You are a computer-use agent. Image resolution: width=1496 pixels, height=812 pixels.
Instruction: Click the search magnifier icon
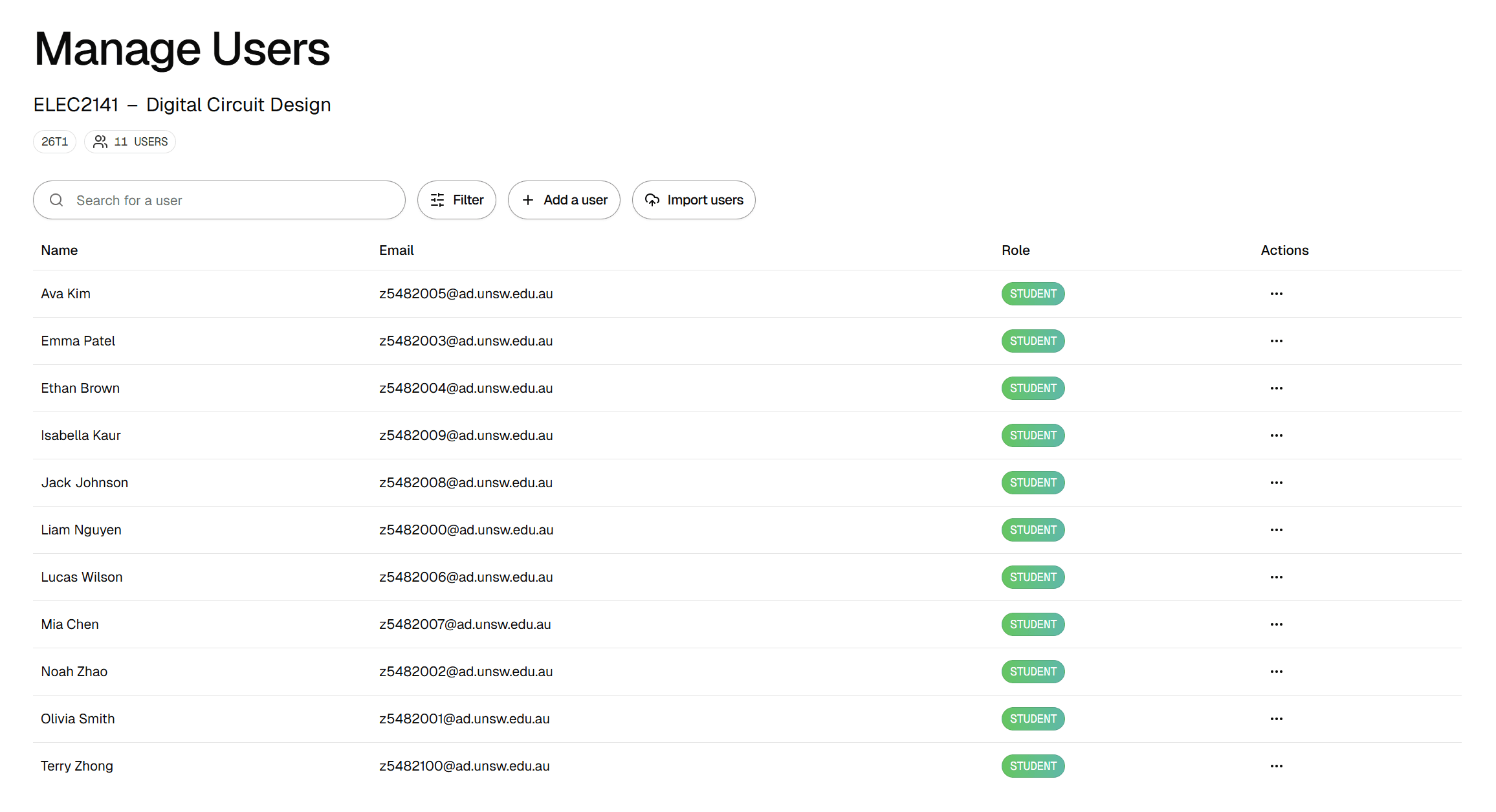pyautogui.click(x=56, y=200)
